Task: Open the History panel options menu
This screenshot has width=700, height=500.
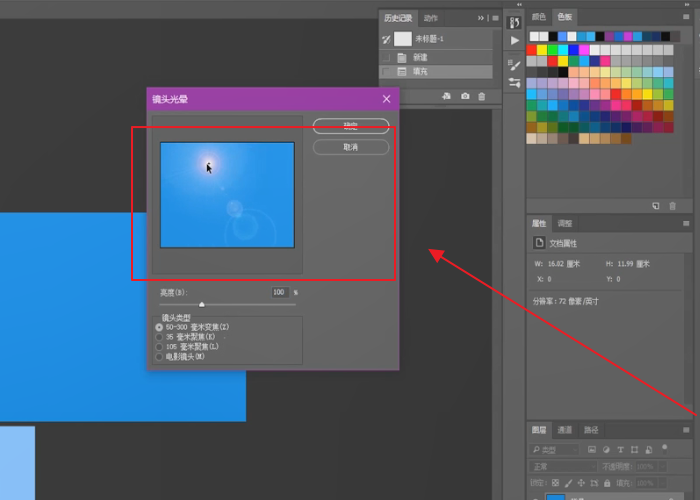Action: (x=496, y=18)
